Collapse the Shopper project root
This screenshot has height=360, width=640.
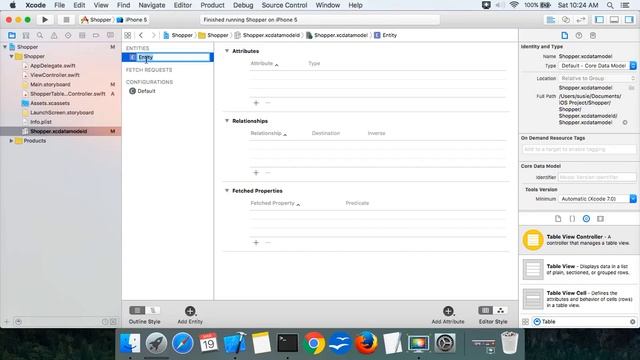coord(5,47)
